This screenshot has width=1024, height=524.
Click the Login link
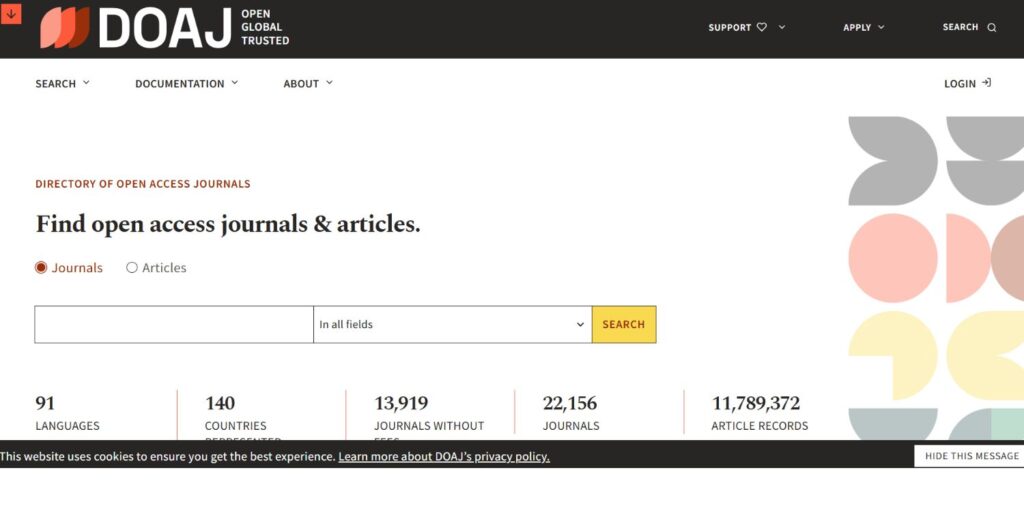[x=960, y=84]
